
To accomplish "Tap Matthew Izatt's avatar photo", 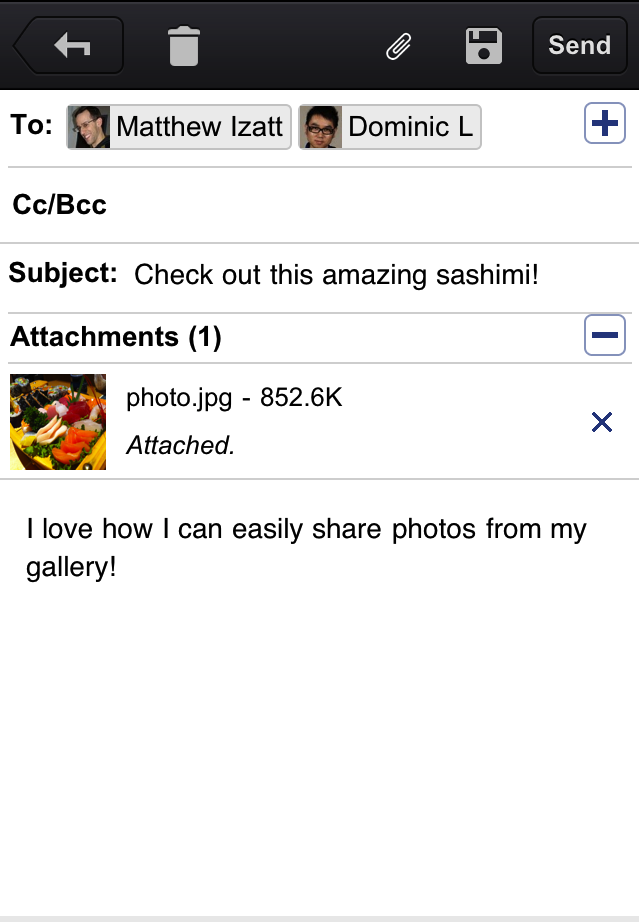I will [89, 127].
